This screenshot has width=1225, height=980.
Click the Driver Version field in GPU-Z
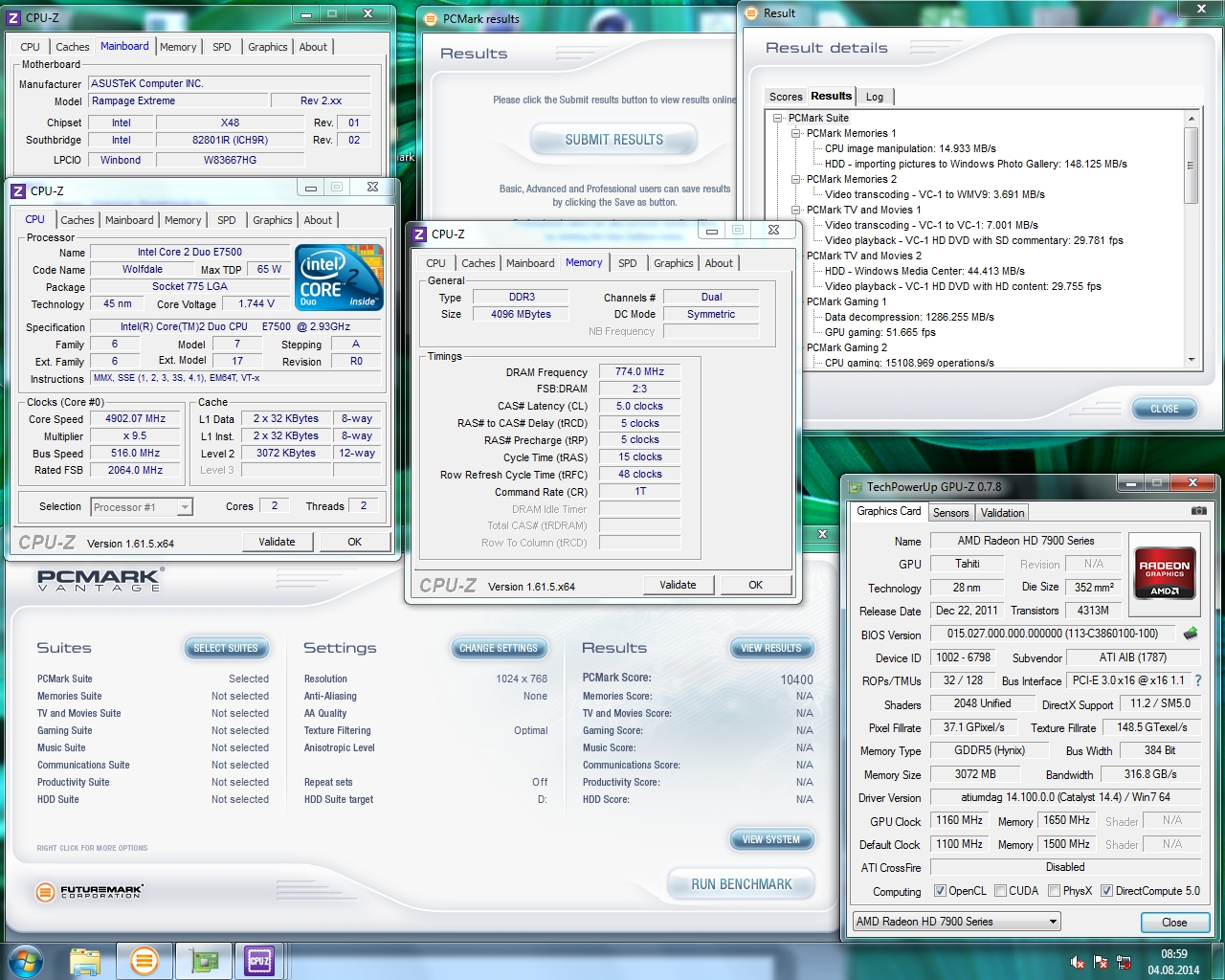coord(1065,797)
